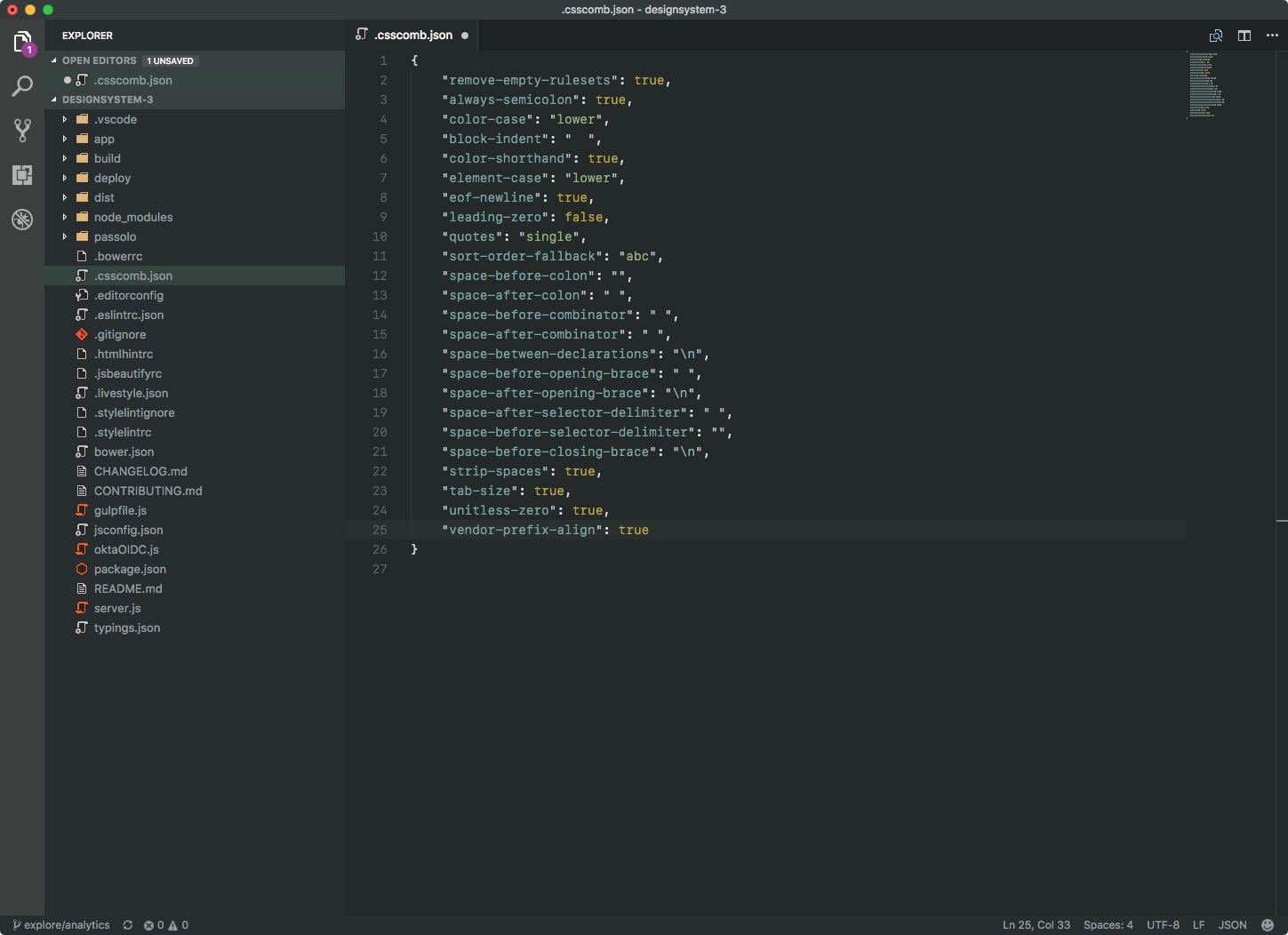
Task: Open the .bowerrc file
Action: [x=195, y=256]
